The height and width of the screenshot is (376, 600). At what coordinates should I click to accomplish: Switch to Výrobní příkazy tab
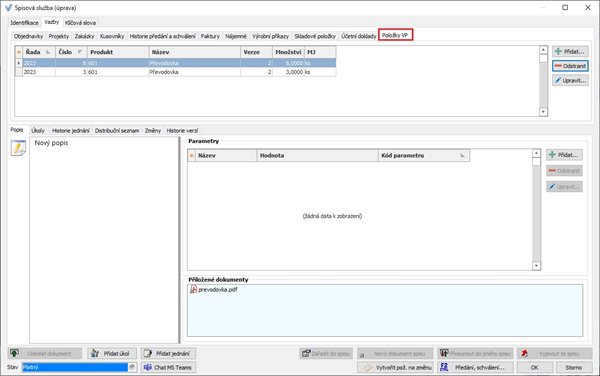270,36
